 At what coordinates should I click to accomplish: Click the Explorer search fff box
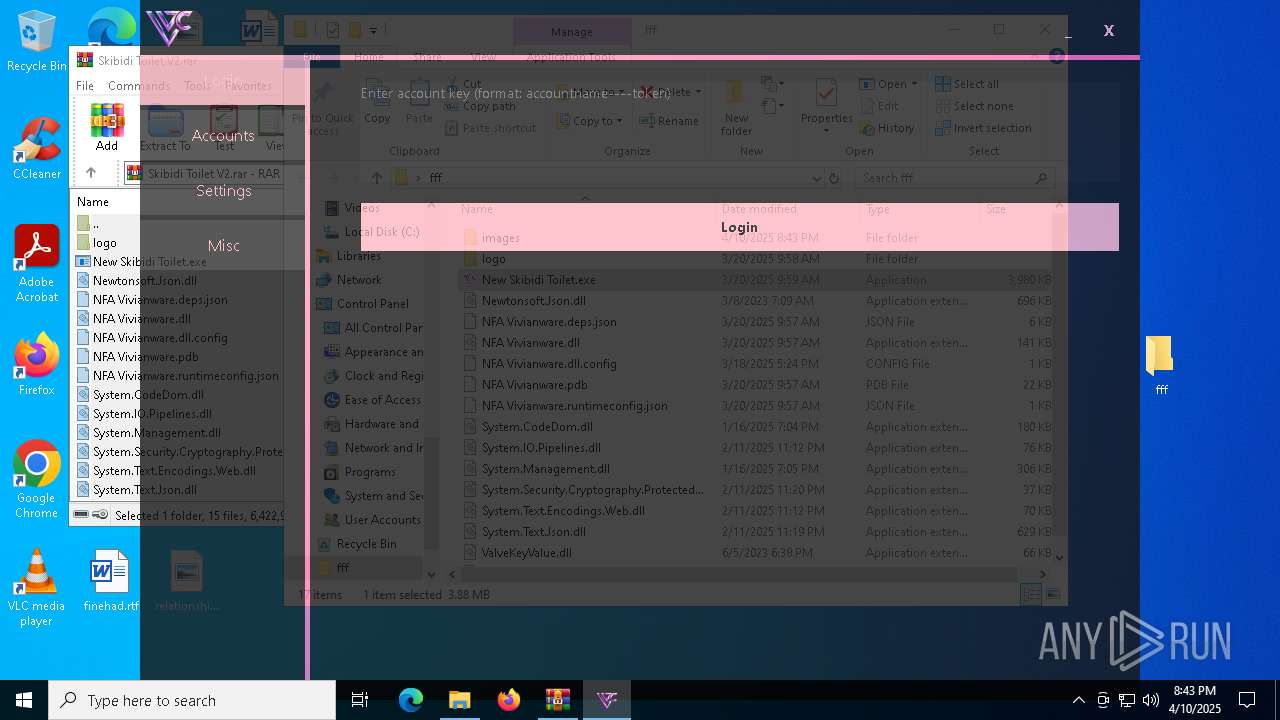(955, 178)
